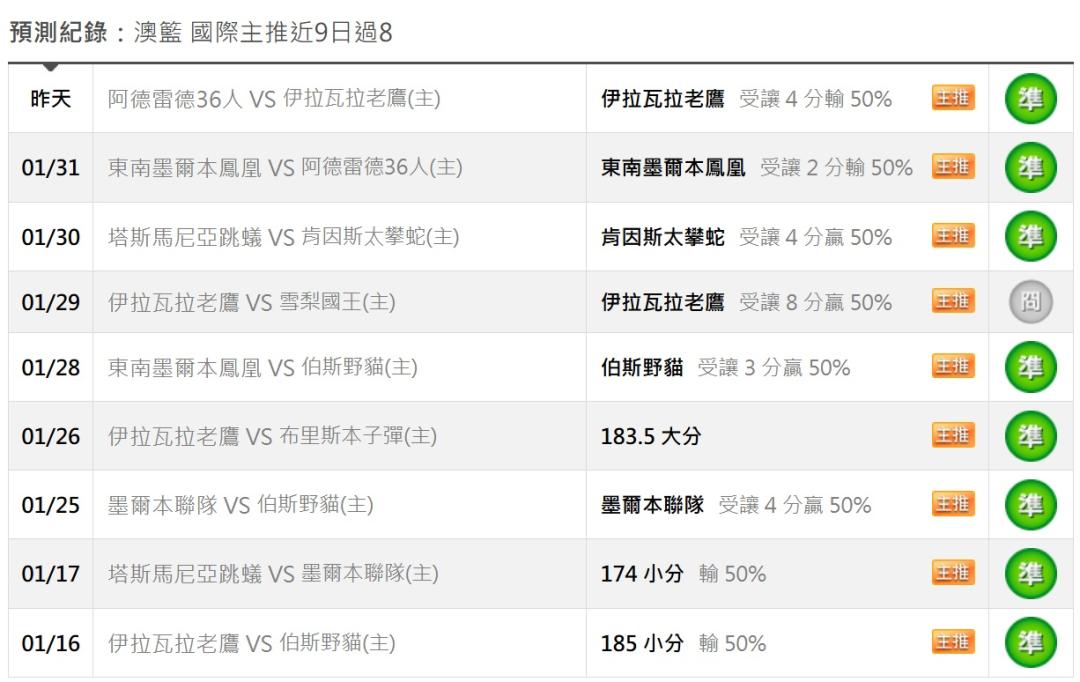Click the orange 主推 badge in yesterday's row
The image size is (1080, 682).
[953, 97]
